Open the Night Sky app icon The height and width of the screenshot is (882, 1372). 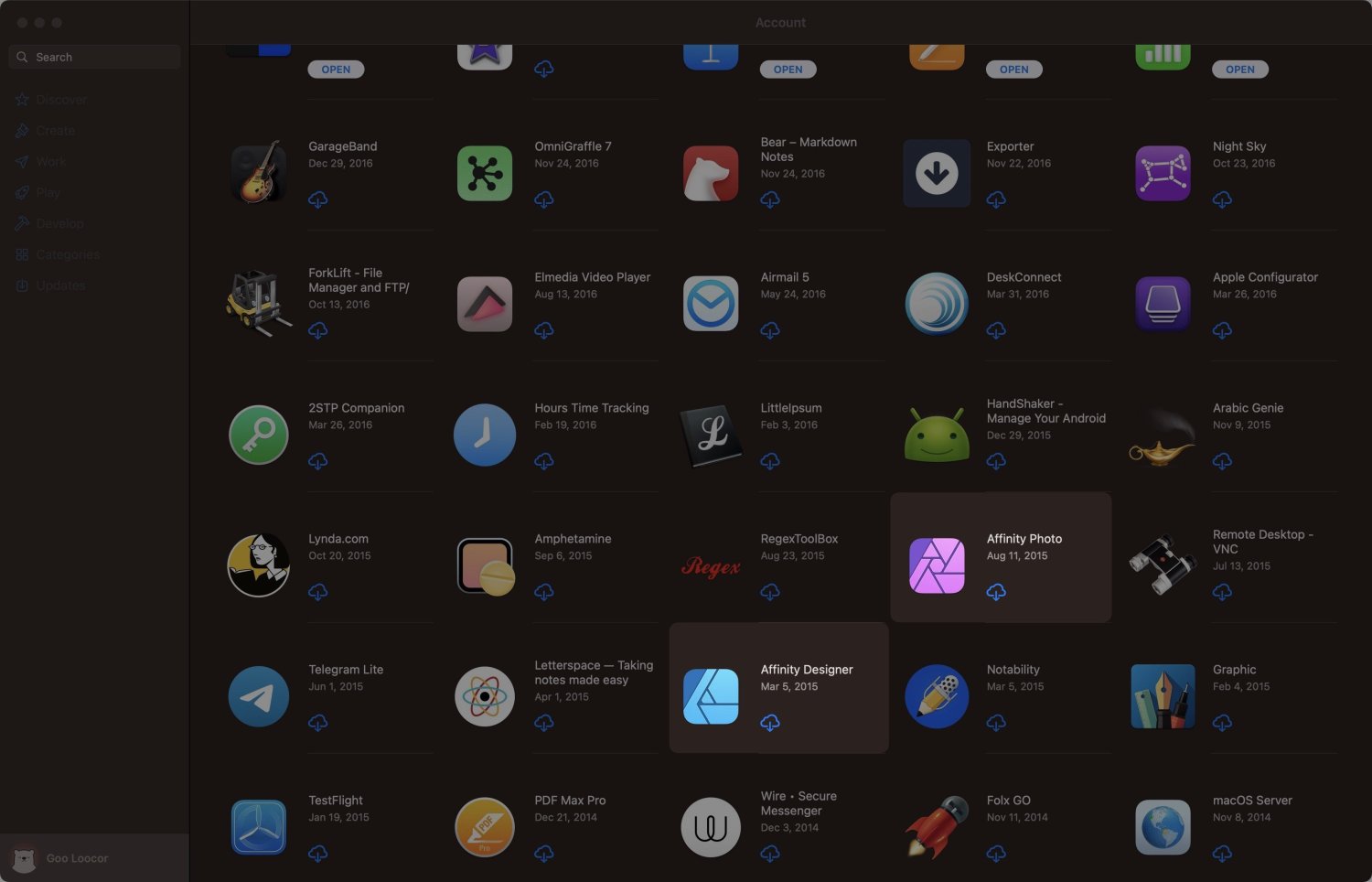1162,173
